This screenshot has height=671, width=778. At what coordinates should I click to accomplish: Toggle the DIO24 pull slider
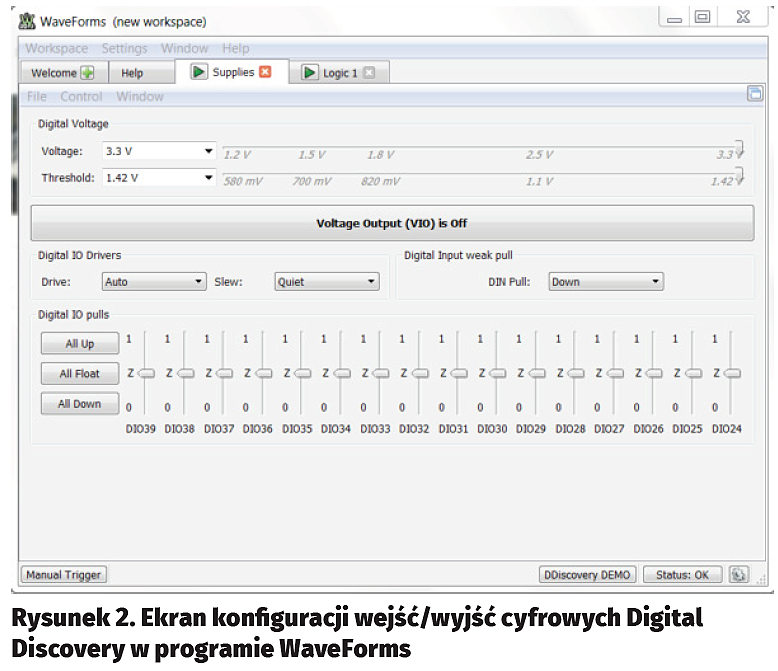(732, 373)
